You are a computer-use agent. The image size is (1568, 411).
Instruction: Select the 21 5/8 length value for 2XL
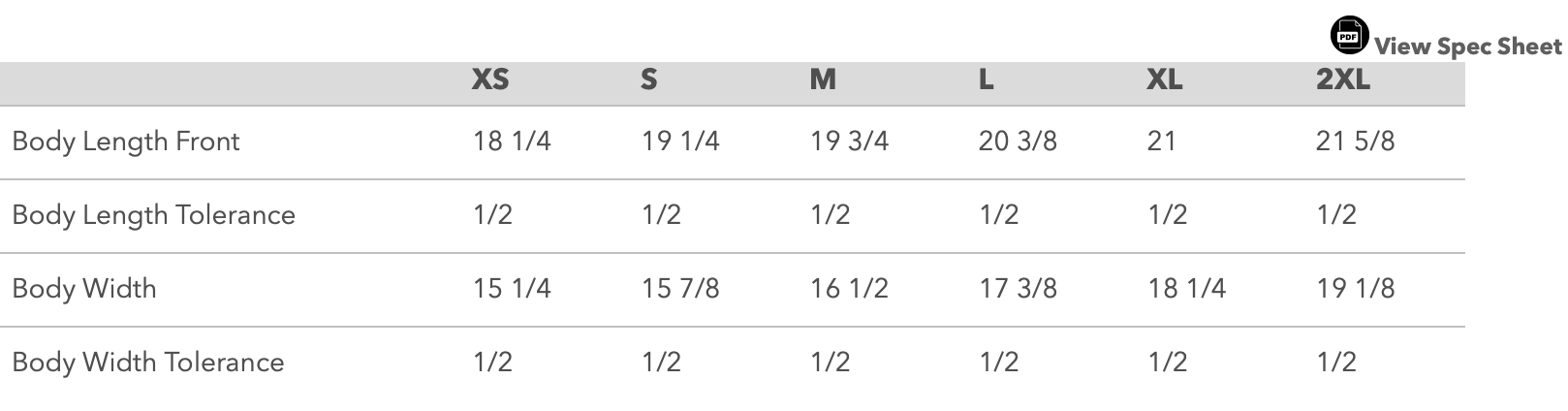1355,142
